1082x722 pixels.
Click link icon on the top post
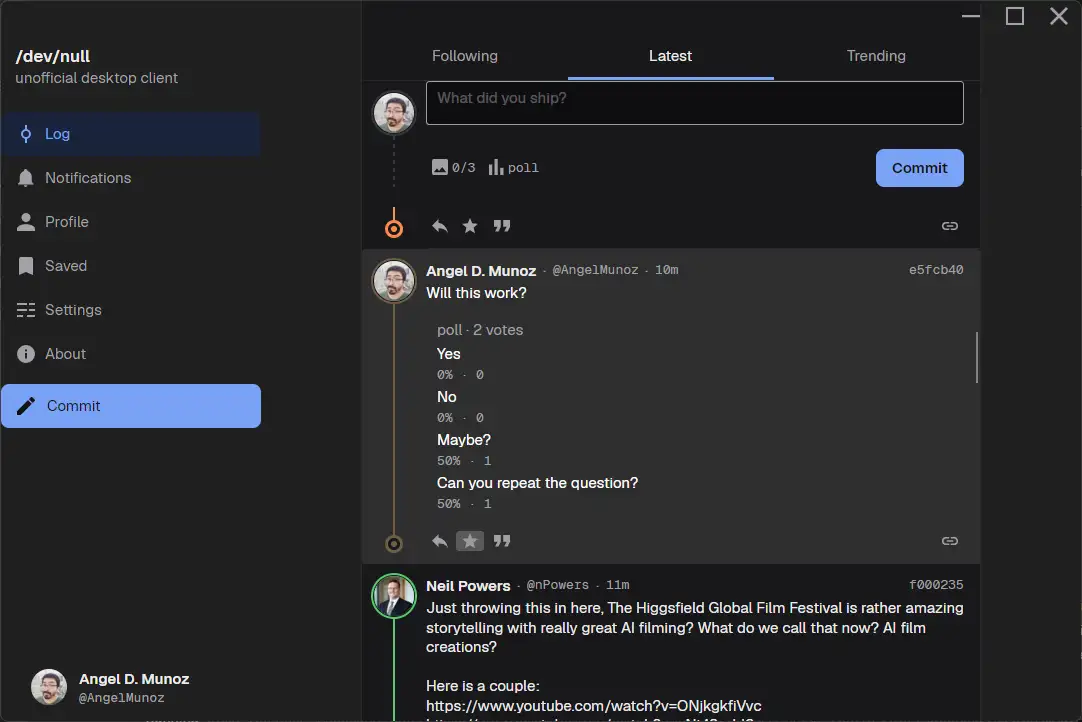(x=950, y=226)
